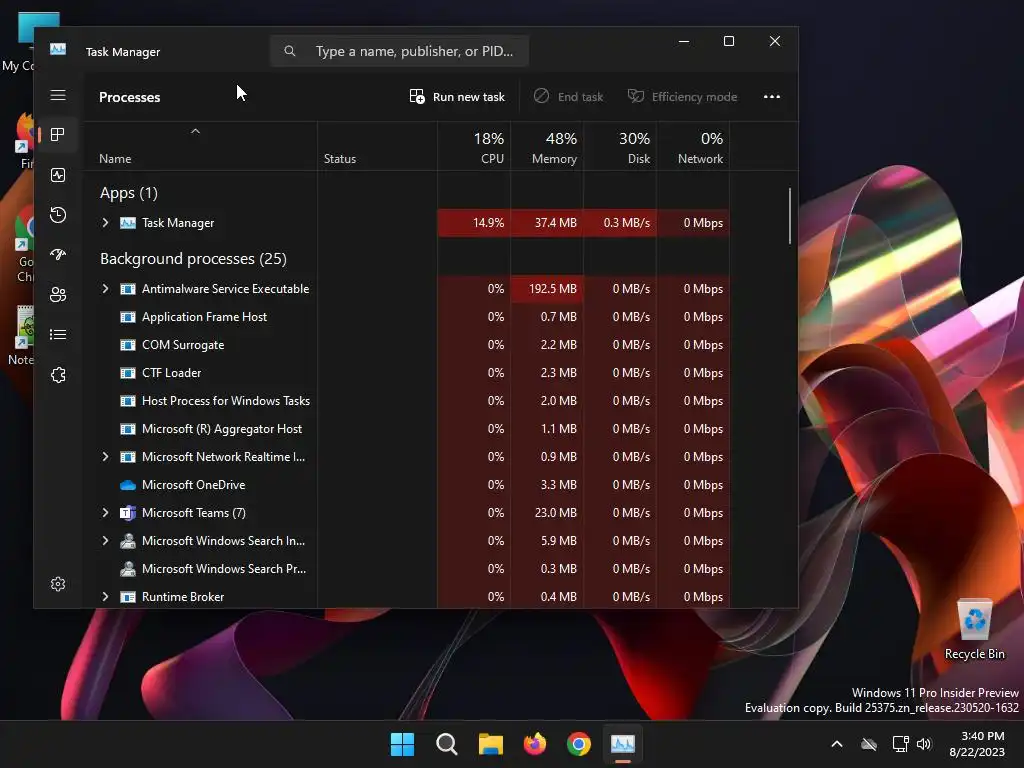Sort by the Memory column header
Viewport: 1024px width, 768px height.
tap(547, 146)
